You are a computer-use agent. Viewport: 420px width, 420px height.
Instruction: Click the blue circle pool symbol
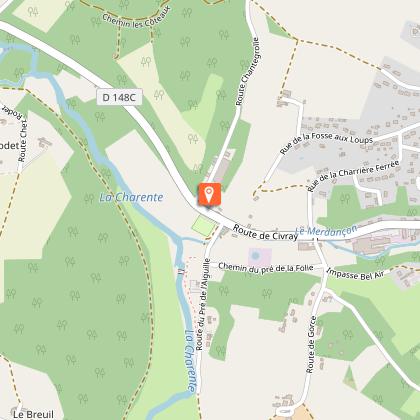pos(256,256)
